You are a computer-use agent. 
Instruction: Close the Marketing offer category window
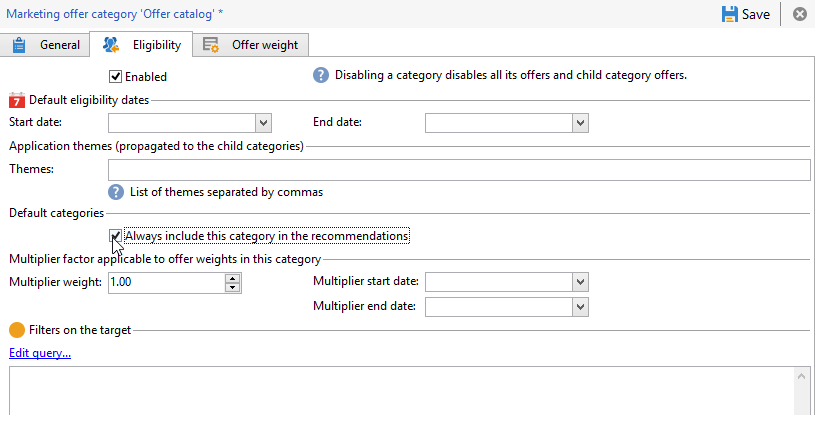click(x=800, y=14)
